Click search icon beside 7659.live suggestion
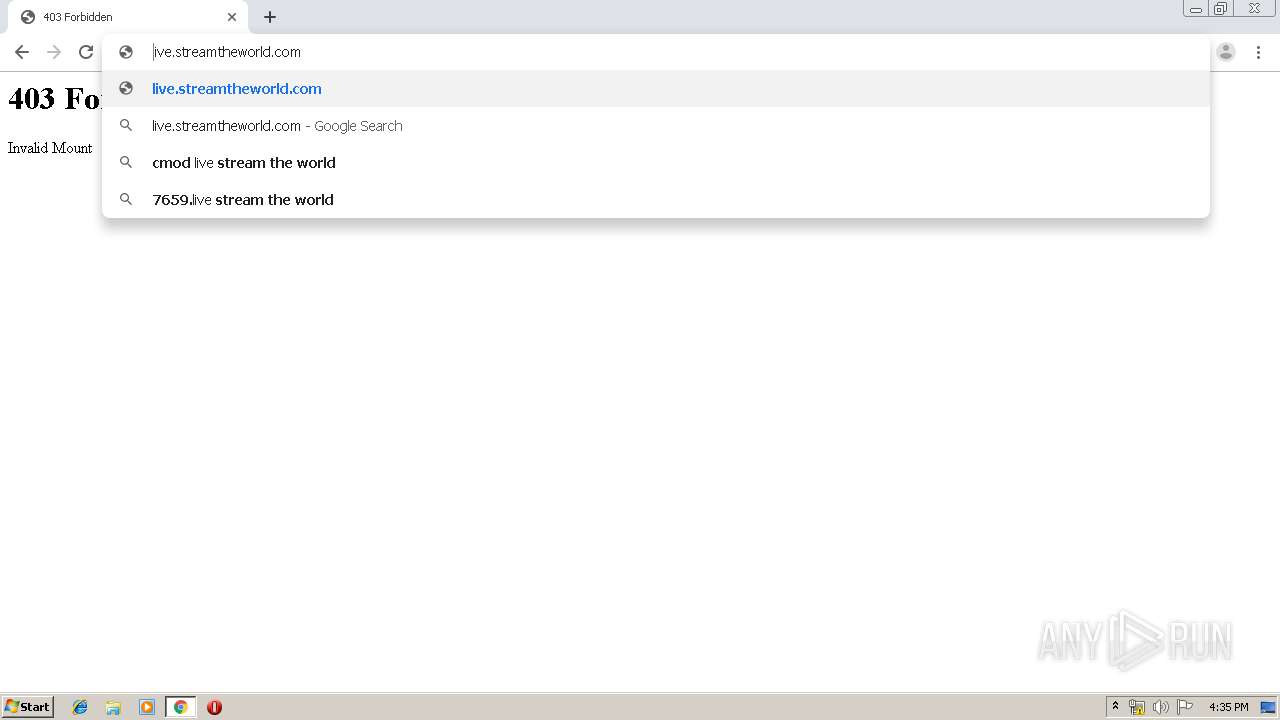The height and width of the screenshot is (720, 1280). click(126, 199)
